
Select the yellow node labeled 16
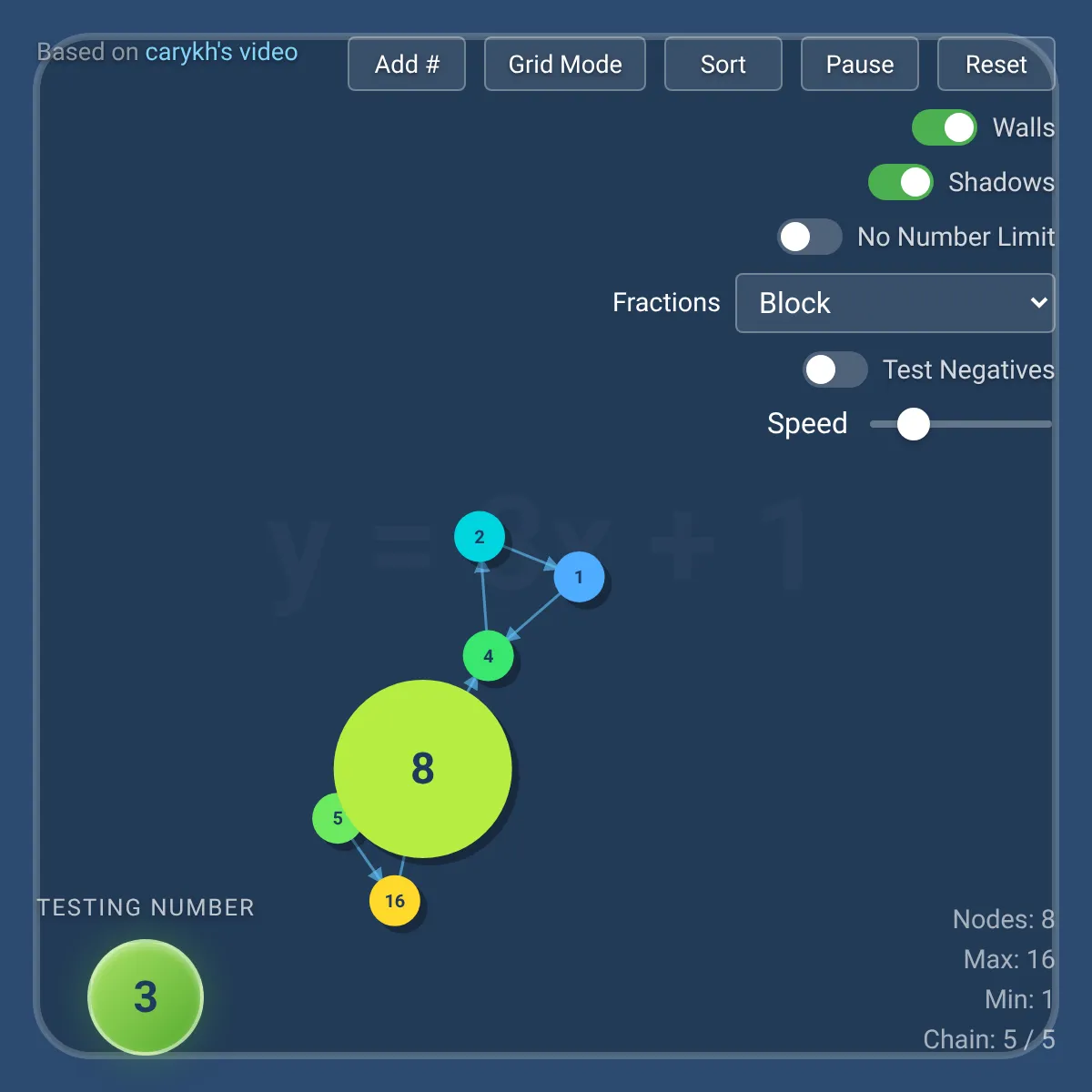tap(395, 901)
